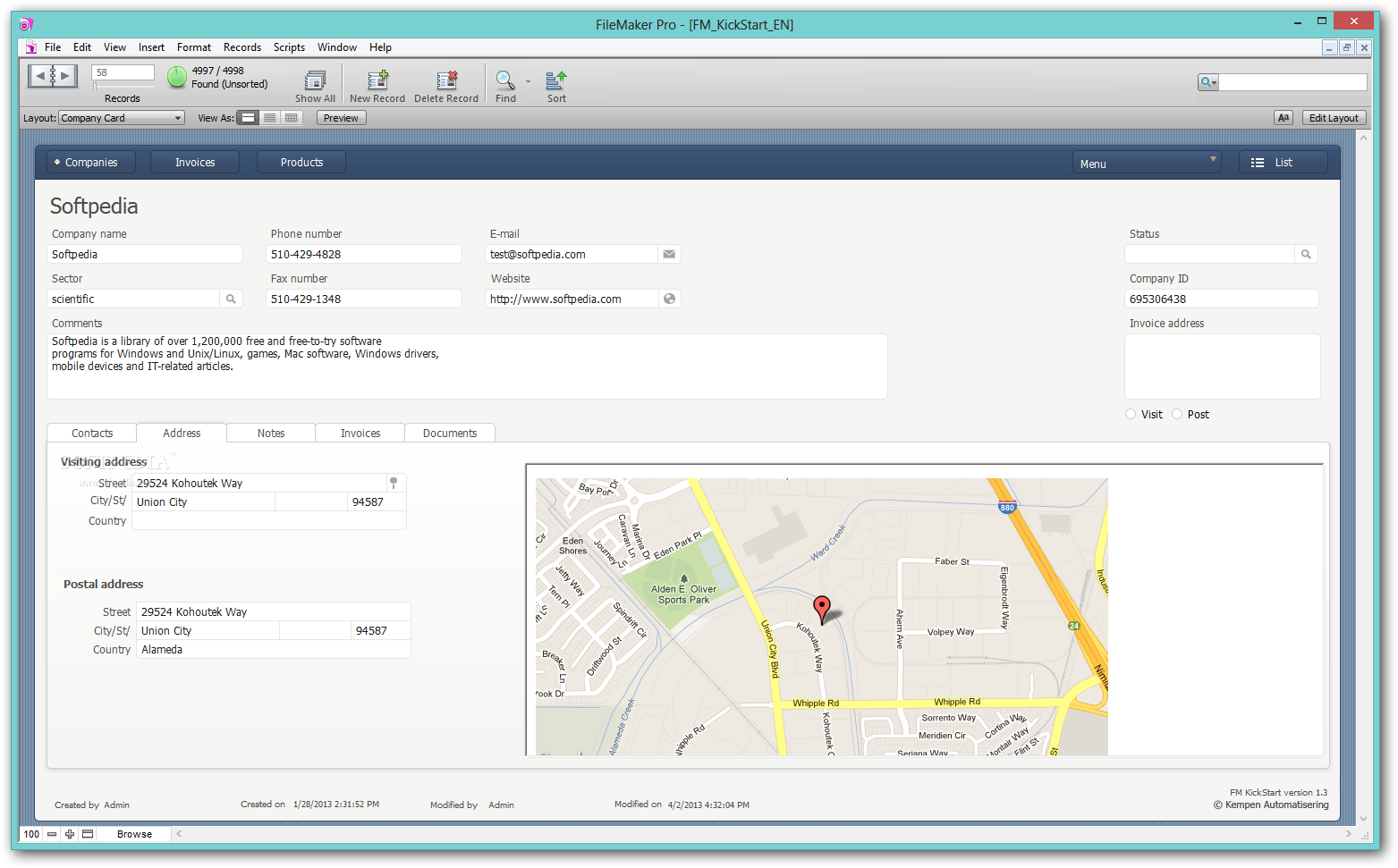Go to previous record with book arrow
1398x868 pixels.
pos(40,76)
